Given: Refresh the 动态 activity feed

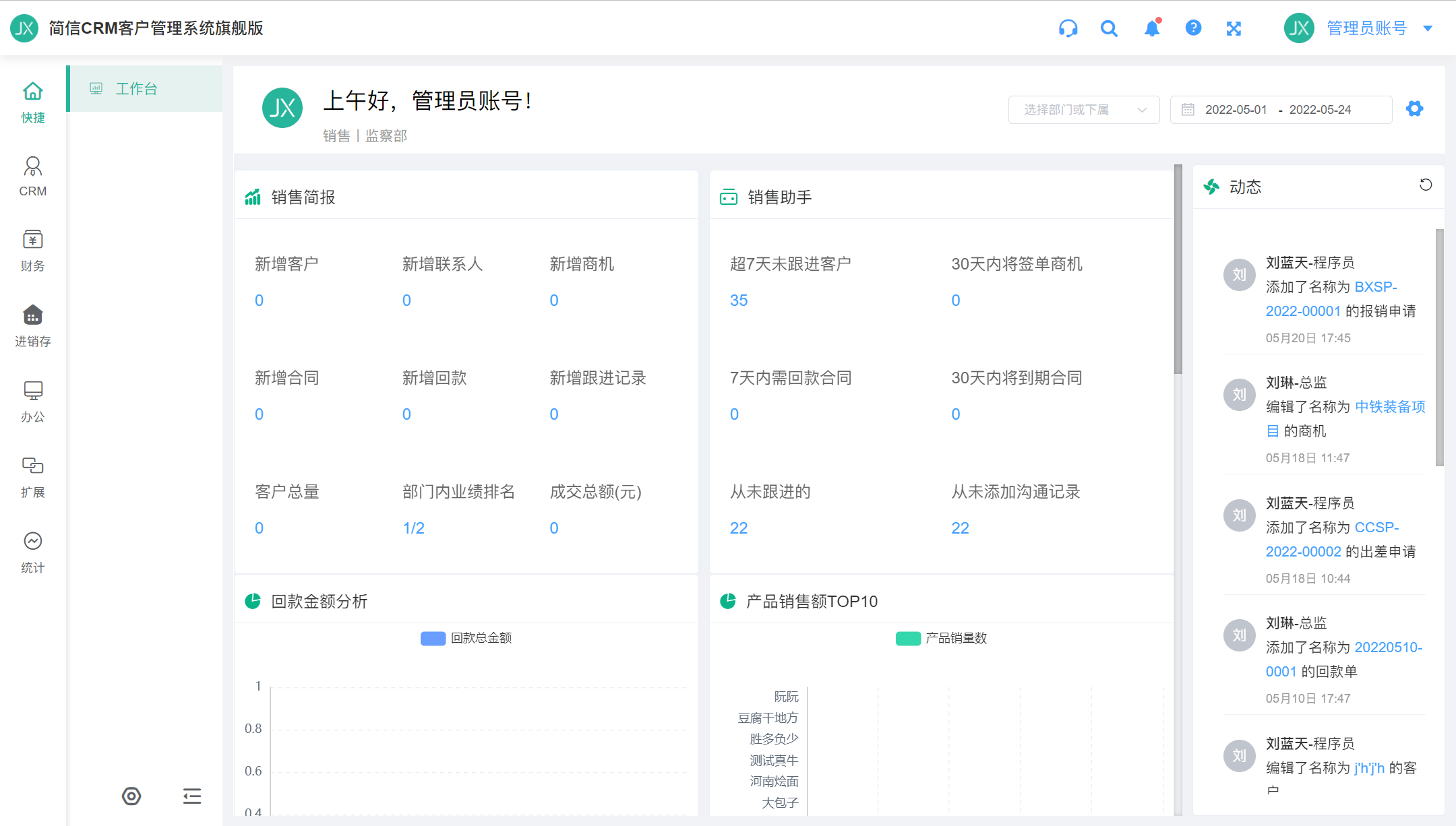Looking at the screenshot, I should coord(1426,185).
